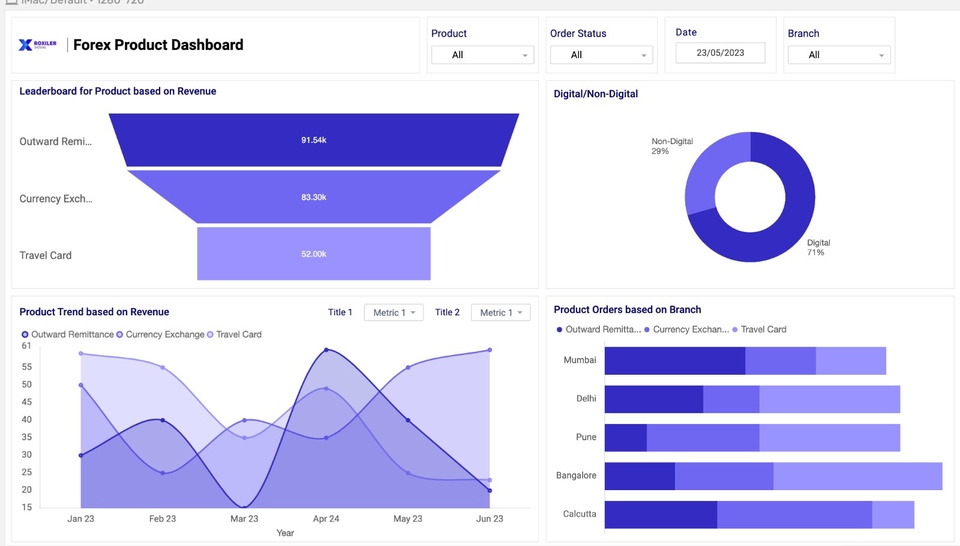
Task: Open the Product filter dropdown
Action: (483, 55)
